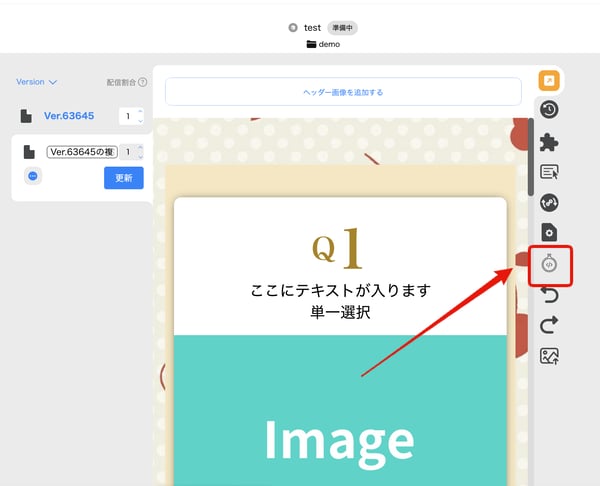
Task: Select version Ver.63645 in the list
Action: tap(69, 116)
